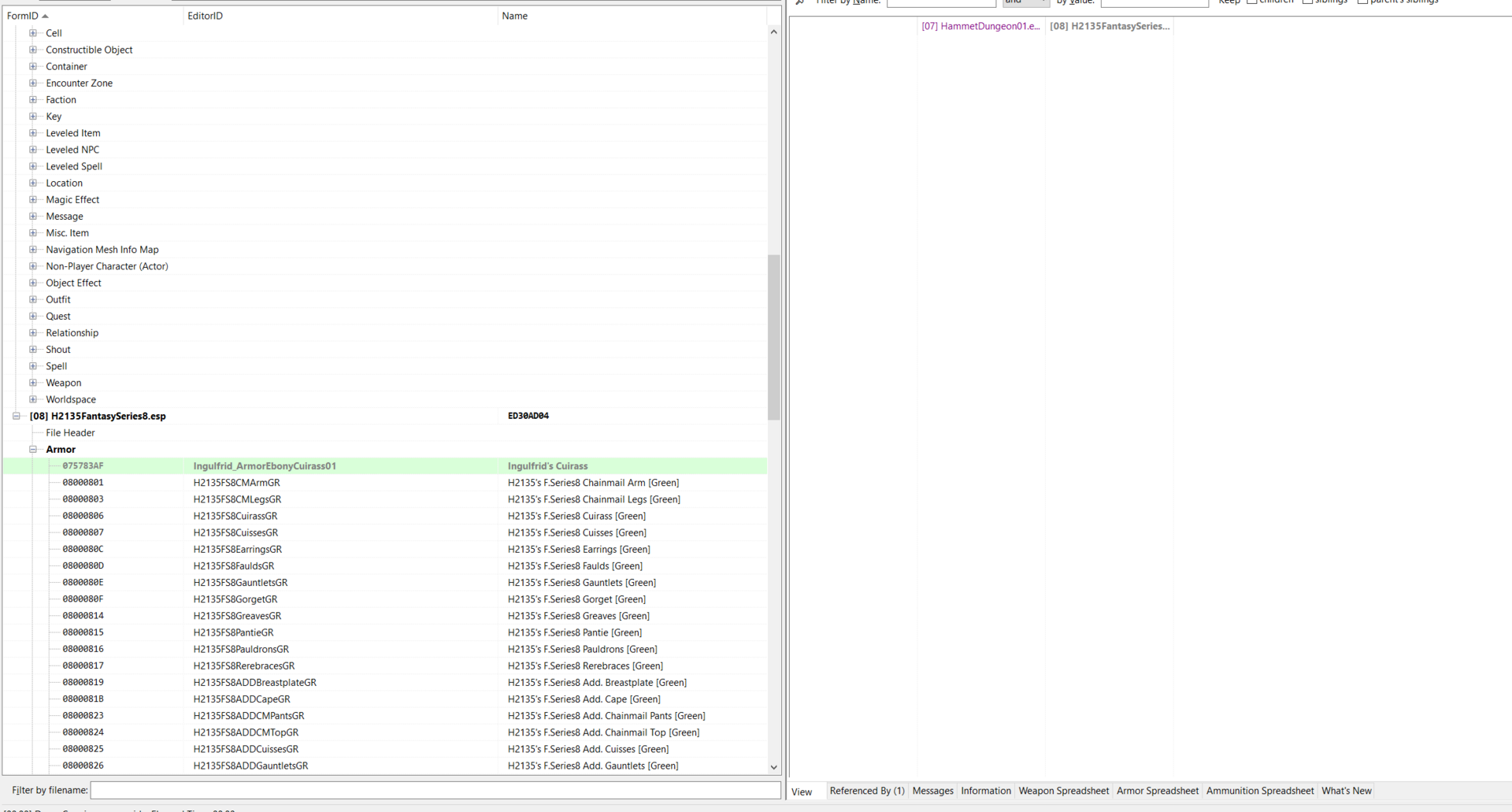Open the Armor Spreadsheet tab

tap(1158, 791)
